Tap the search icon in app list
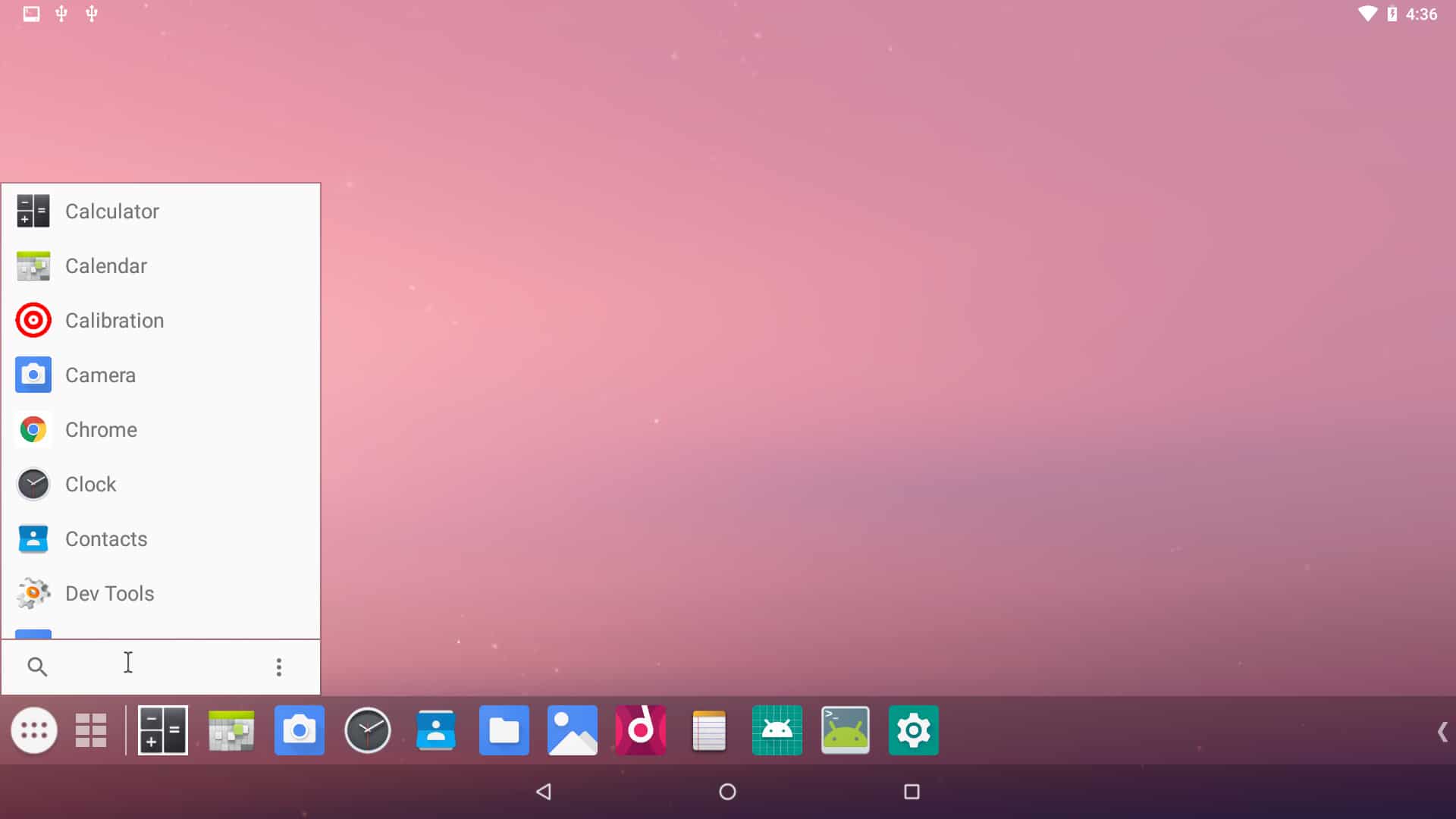1456x819 pixels. tap(37, 666)
